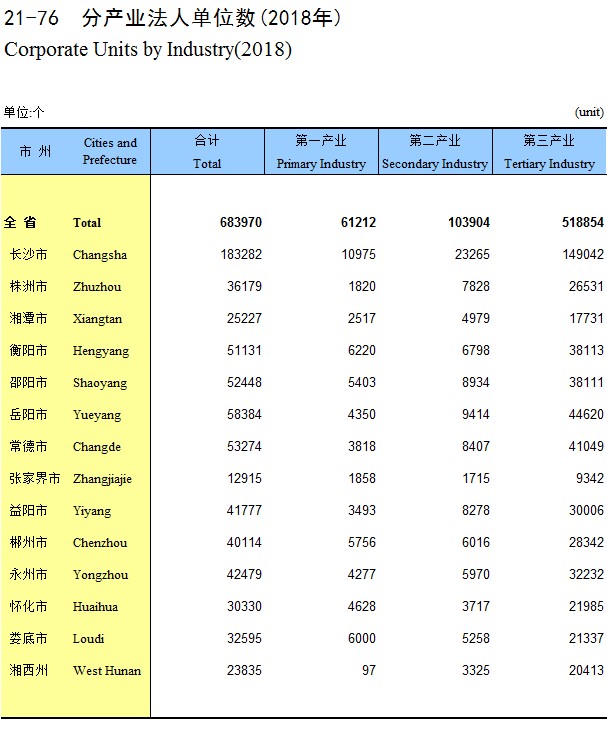Select the 'Changsha' row label
Screen dimensions: 607x751
(x=100, y=255)
